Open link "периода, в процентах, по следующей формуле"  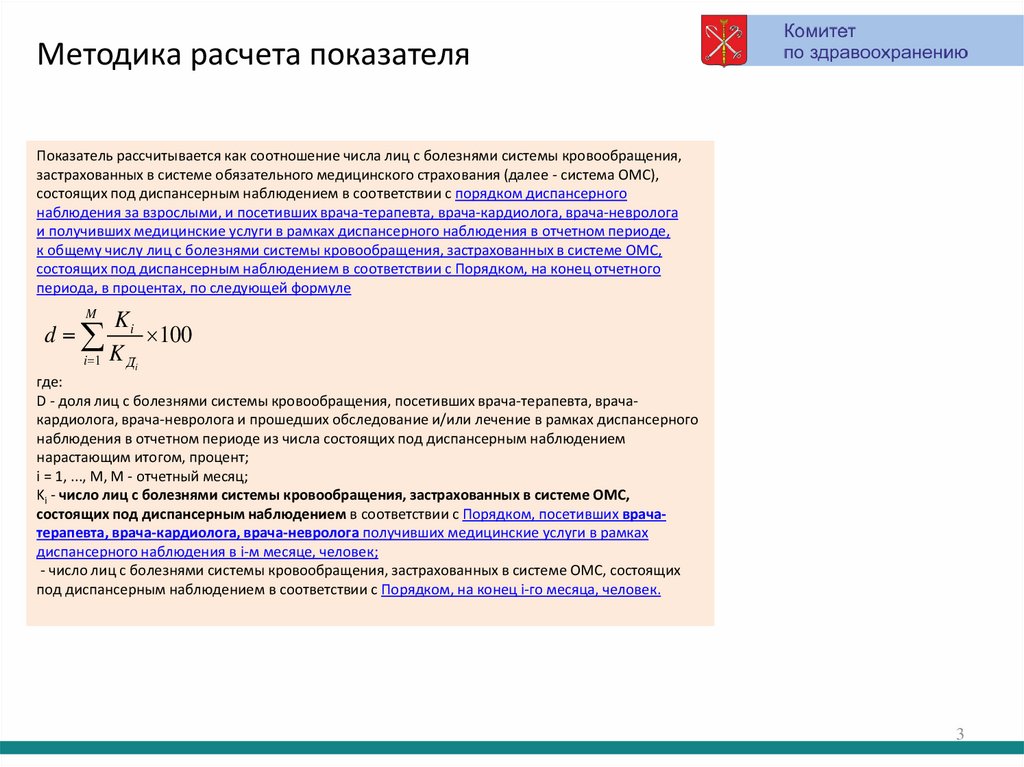click(194, 289)
